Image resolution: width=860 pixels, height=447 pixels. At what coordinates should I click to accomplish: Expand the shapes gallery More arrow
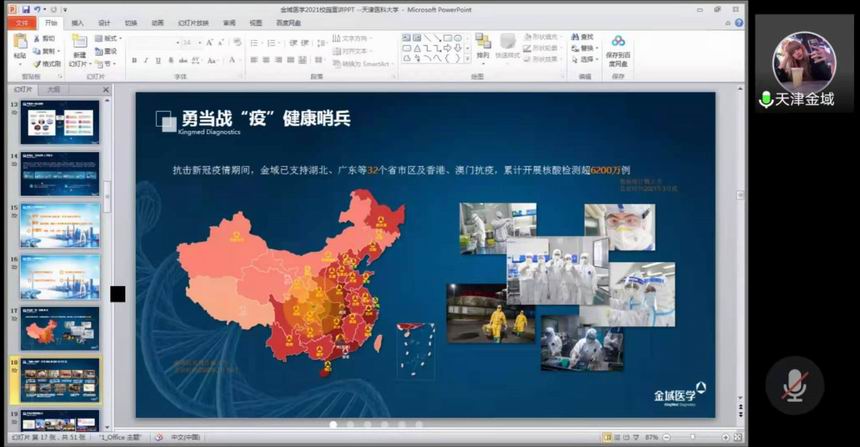point(467,58)
